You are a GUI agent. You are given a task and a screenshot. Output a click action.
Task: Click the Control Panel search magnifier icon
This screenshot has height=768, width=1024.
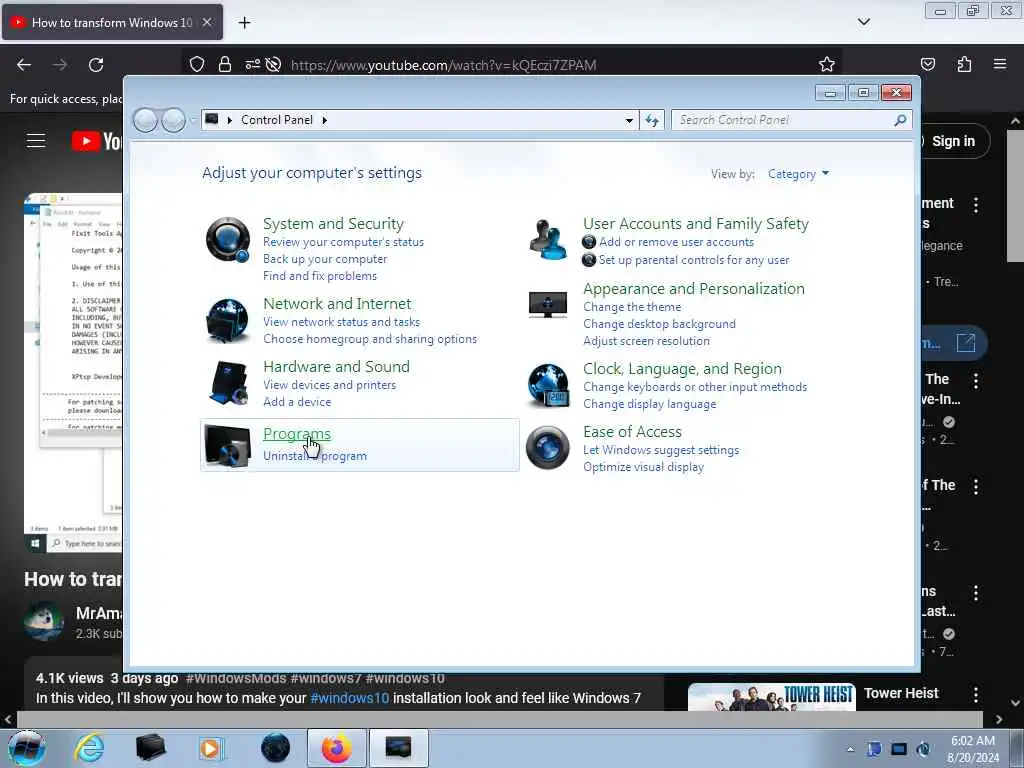tap(900, 120)
